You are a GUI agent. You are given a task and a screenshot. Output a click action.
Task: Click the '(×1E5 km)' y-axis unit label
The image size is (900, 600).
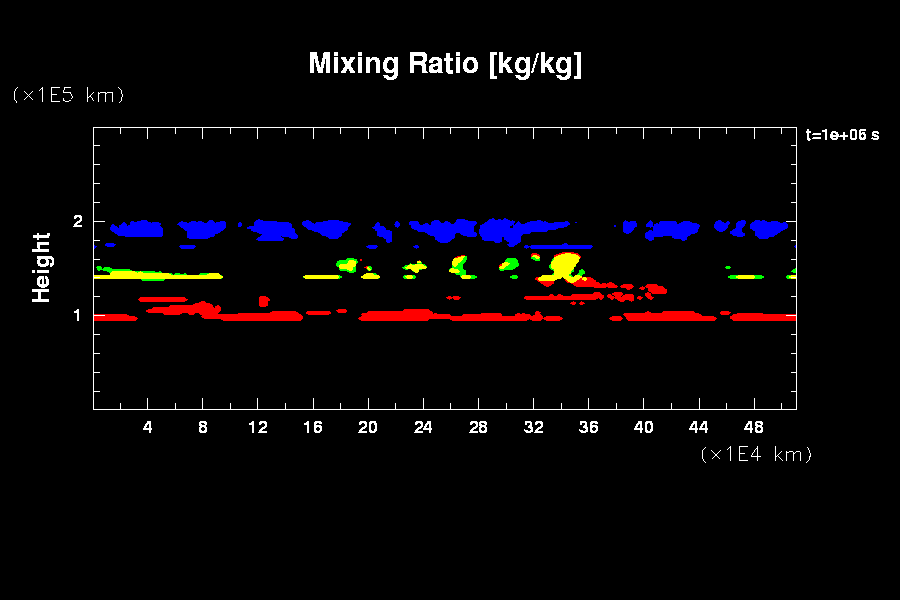click(x=68, y=95)
